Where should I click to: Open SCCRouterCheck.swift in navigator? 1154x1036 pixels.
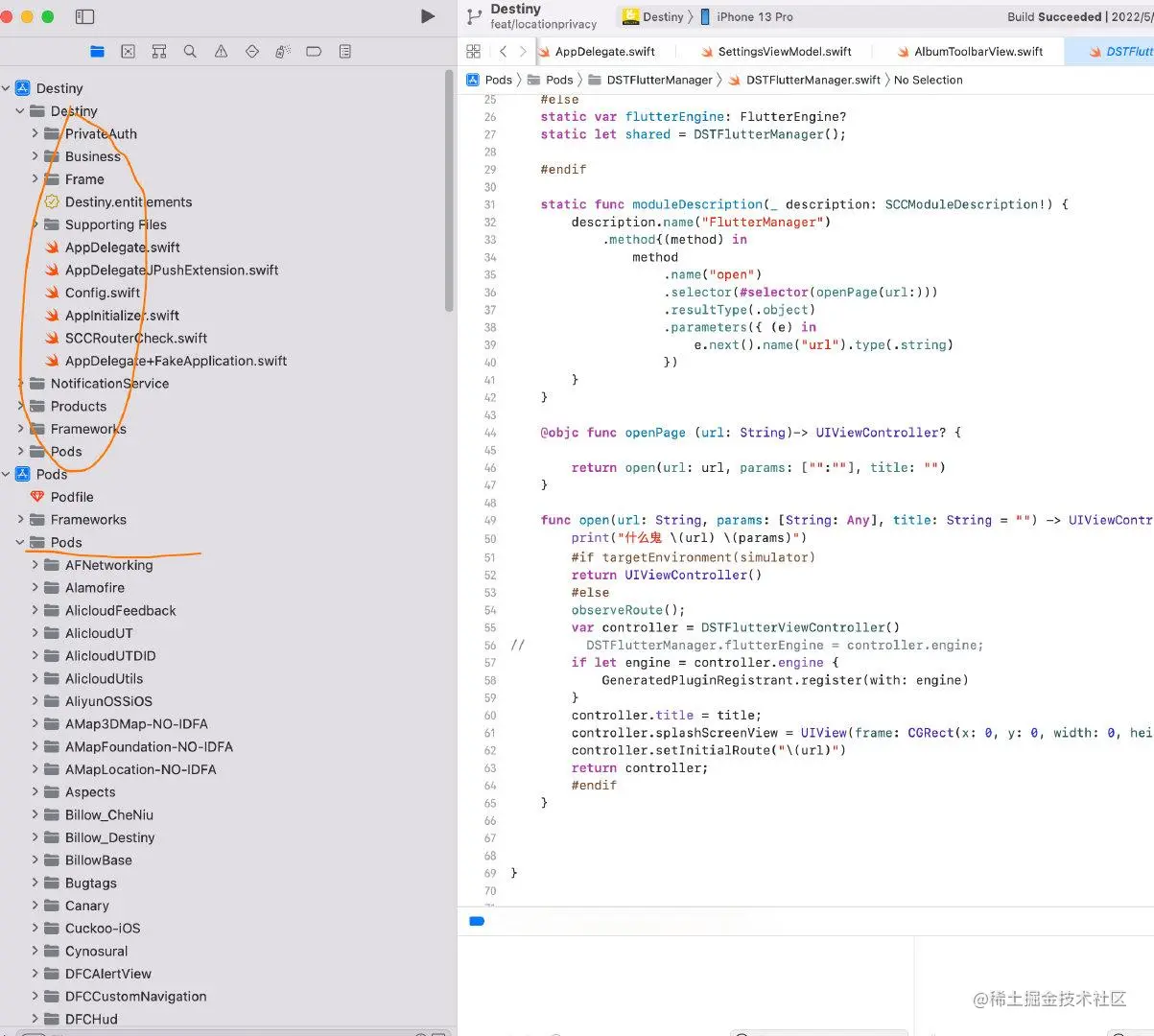[x=136, y=338]
